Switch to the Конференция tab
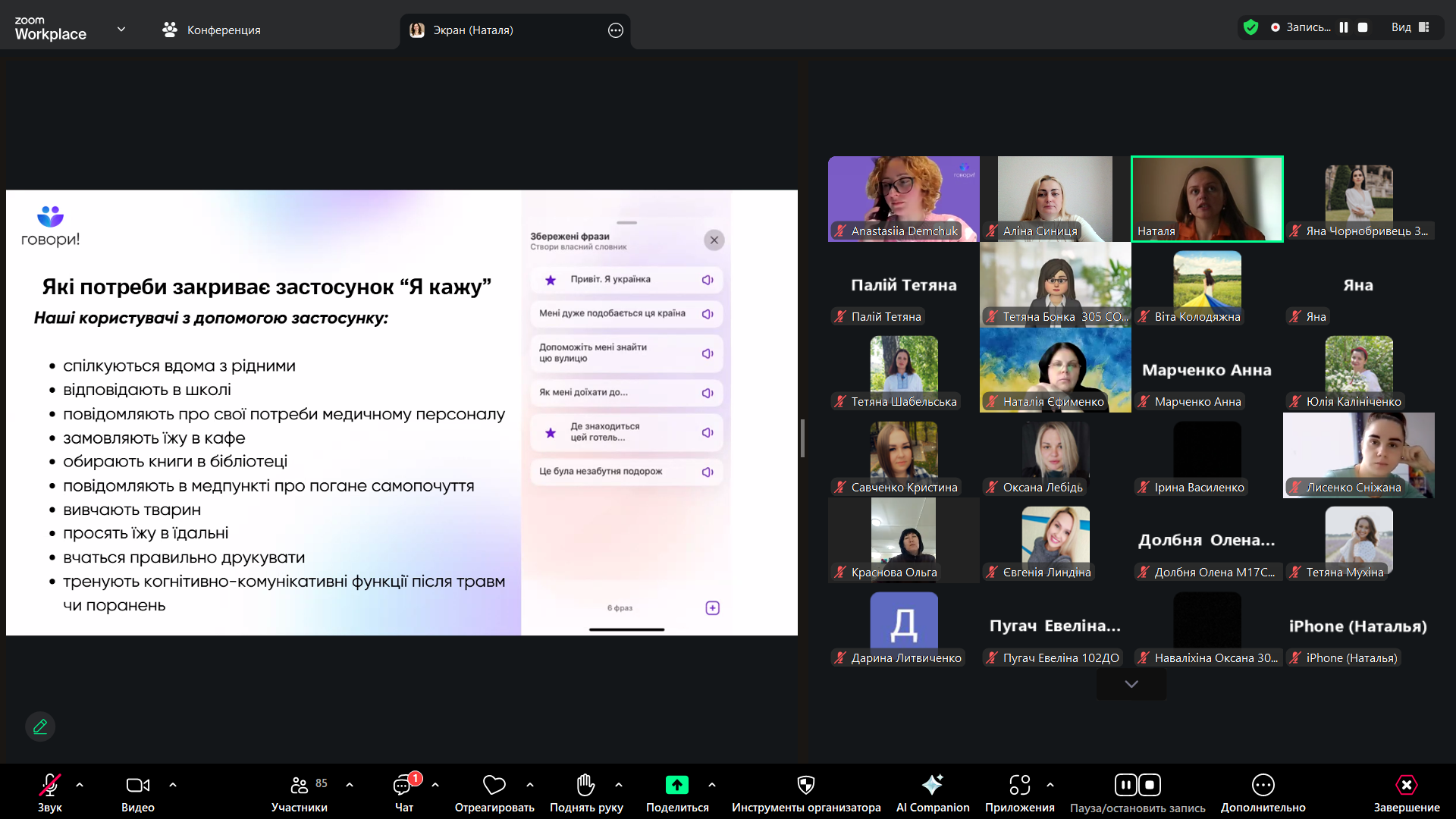This screenshot has width=1456, height=819. coord(212,30)
